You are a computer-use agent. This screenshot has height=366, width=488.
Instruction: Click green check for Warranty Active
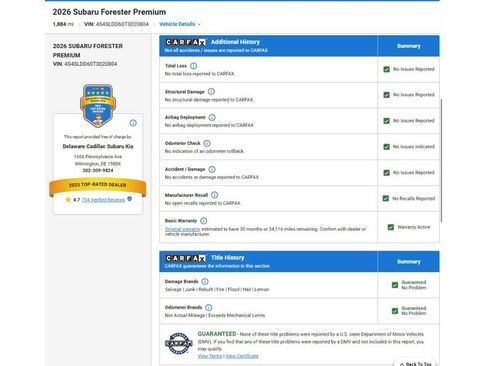pyautogui.click(x=391, y=227)
